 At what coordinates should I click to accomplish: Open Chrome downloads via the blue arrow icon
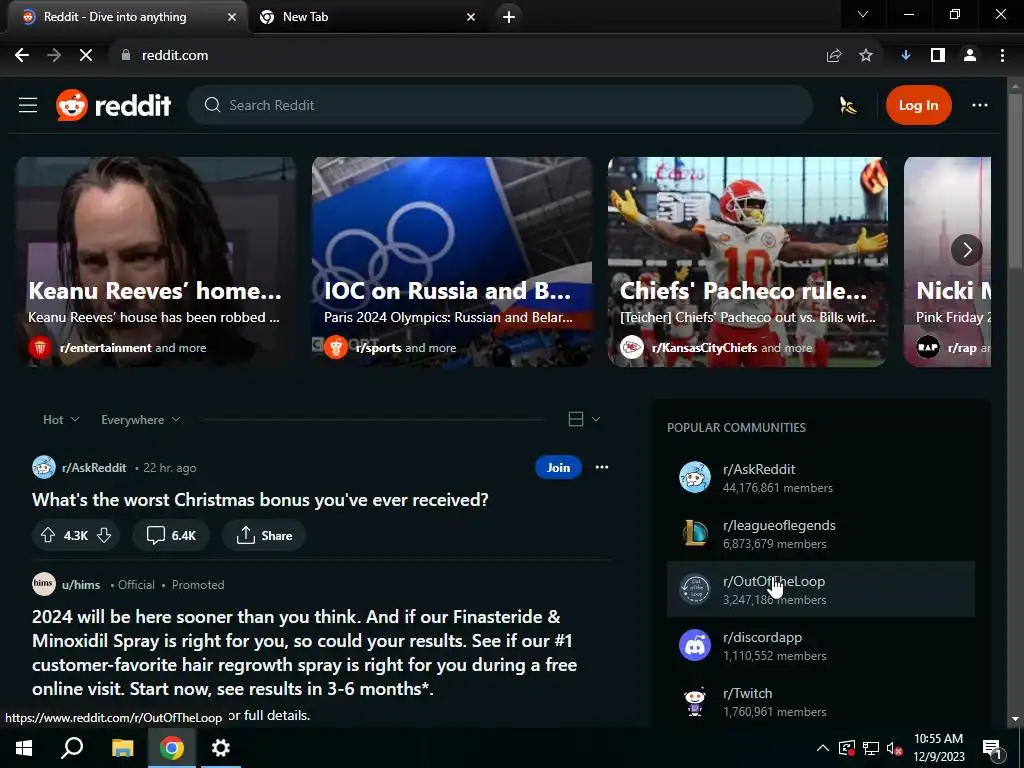(906, 56)
